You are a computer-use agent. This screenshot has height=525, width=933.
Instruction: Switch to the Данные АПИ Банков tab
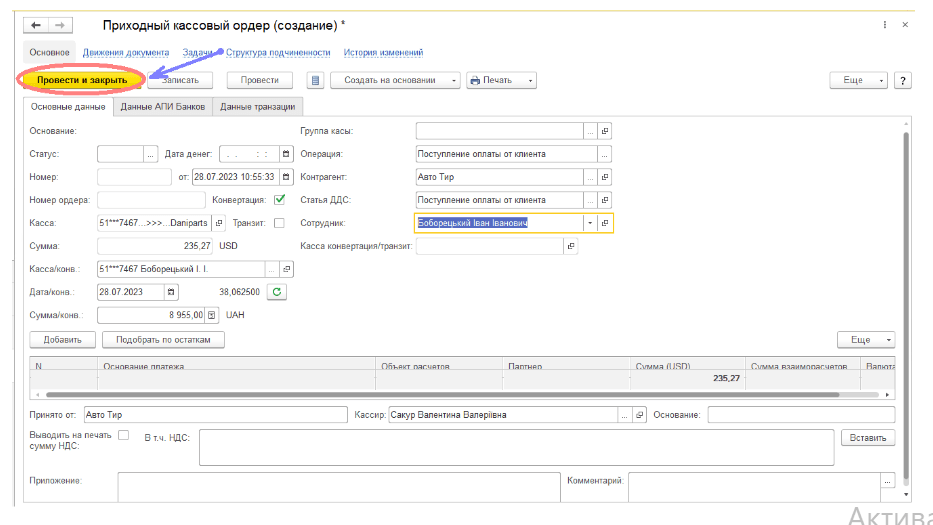coord(162,106)
